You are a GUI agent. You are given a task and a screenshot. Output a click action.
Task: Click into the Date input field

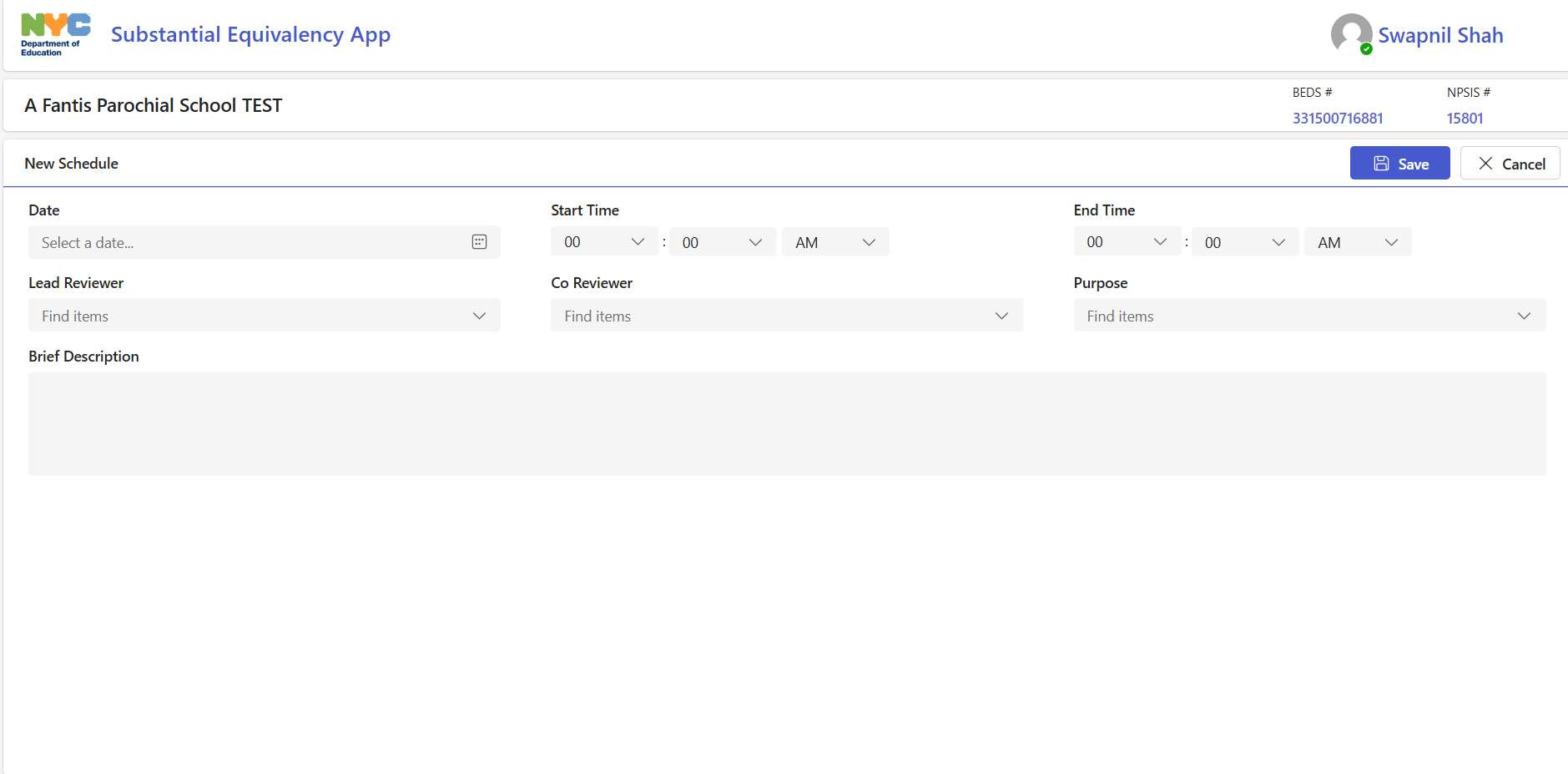tap(250, 243)
